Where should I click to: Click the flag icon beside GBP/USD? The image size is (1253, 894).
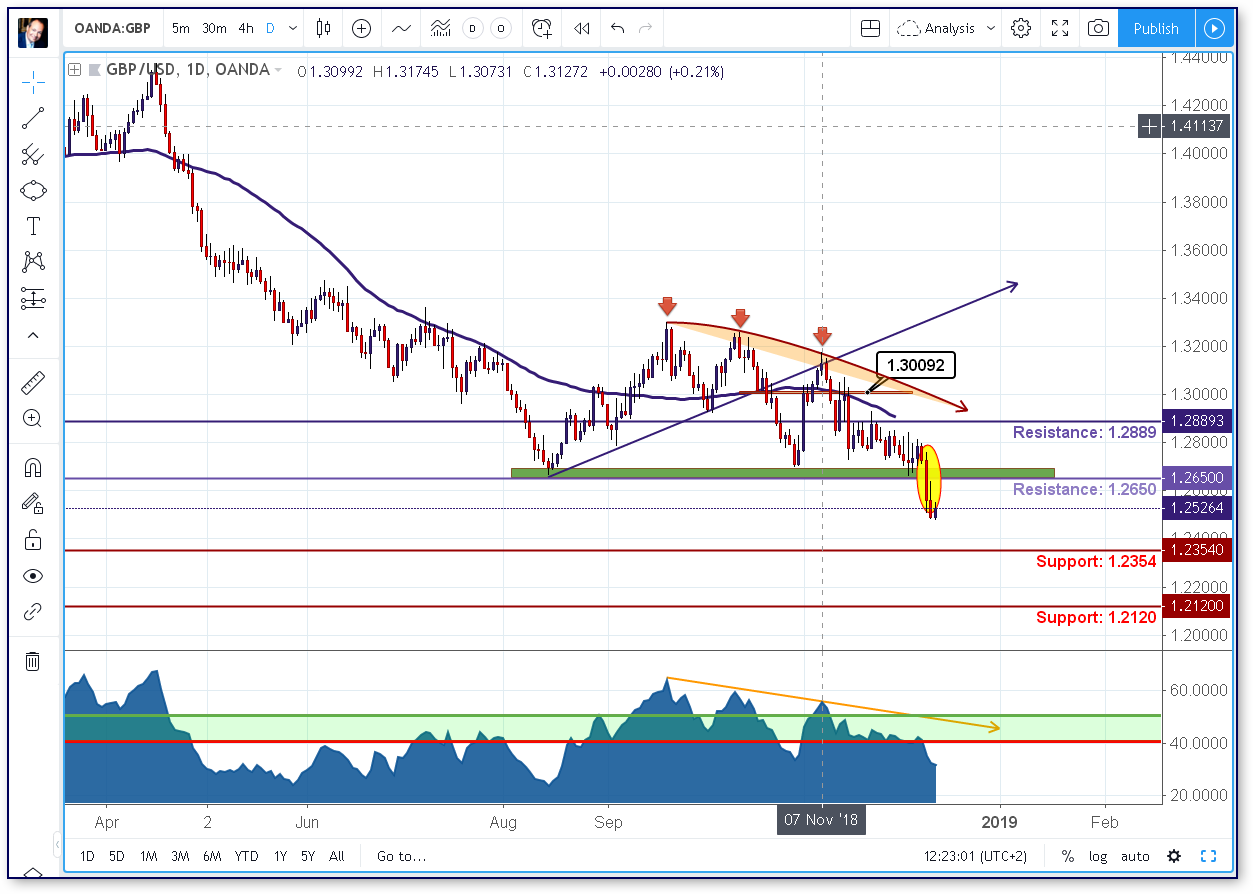pos(96,70)
